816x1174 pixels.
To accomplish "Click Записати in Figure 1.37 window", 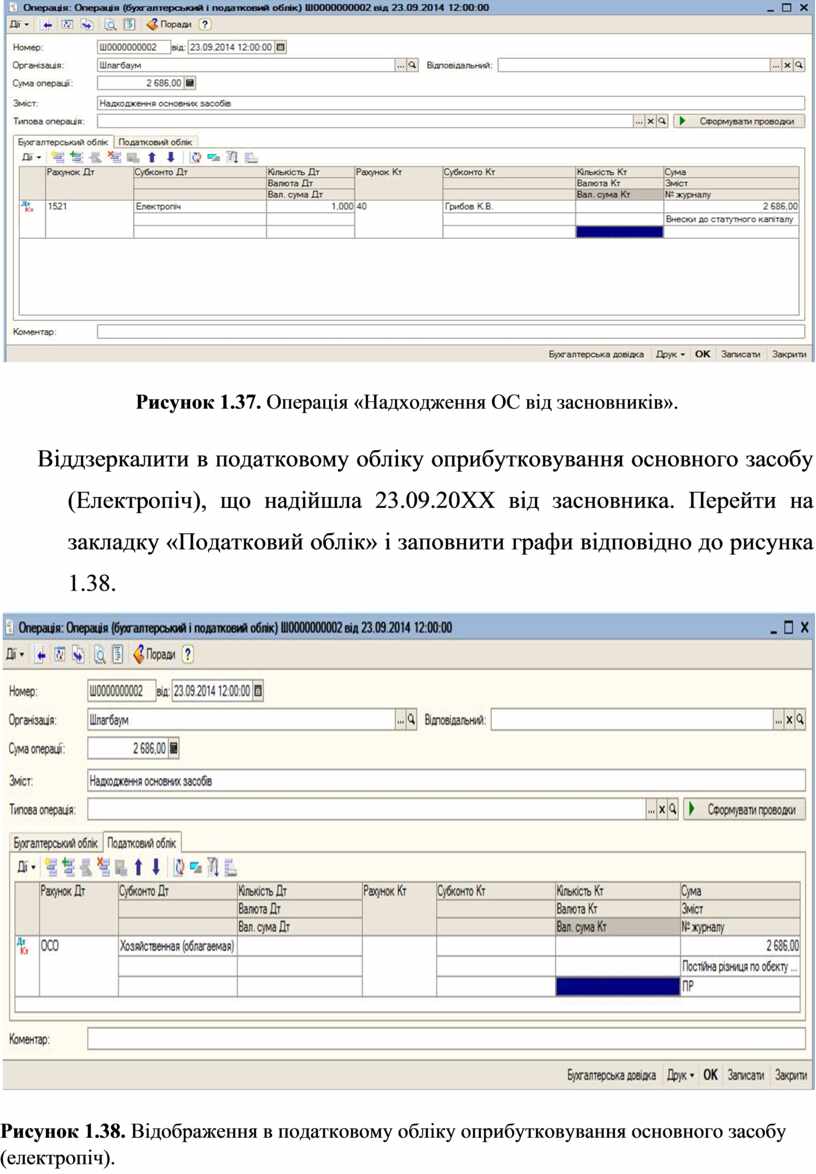I will click(740, 354).
